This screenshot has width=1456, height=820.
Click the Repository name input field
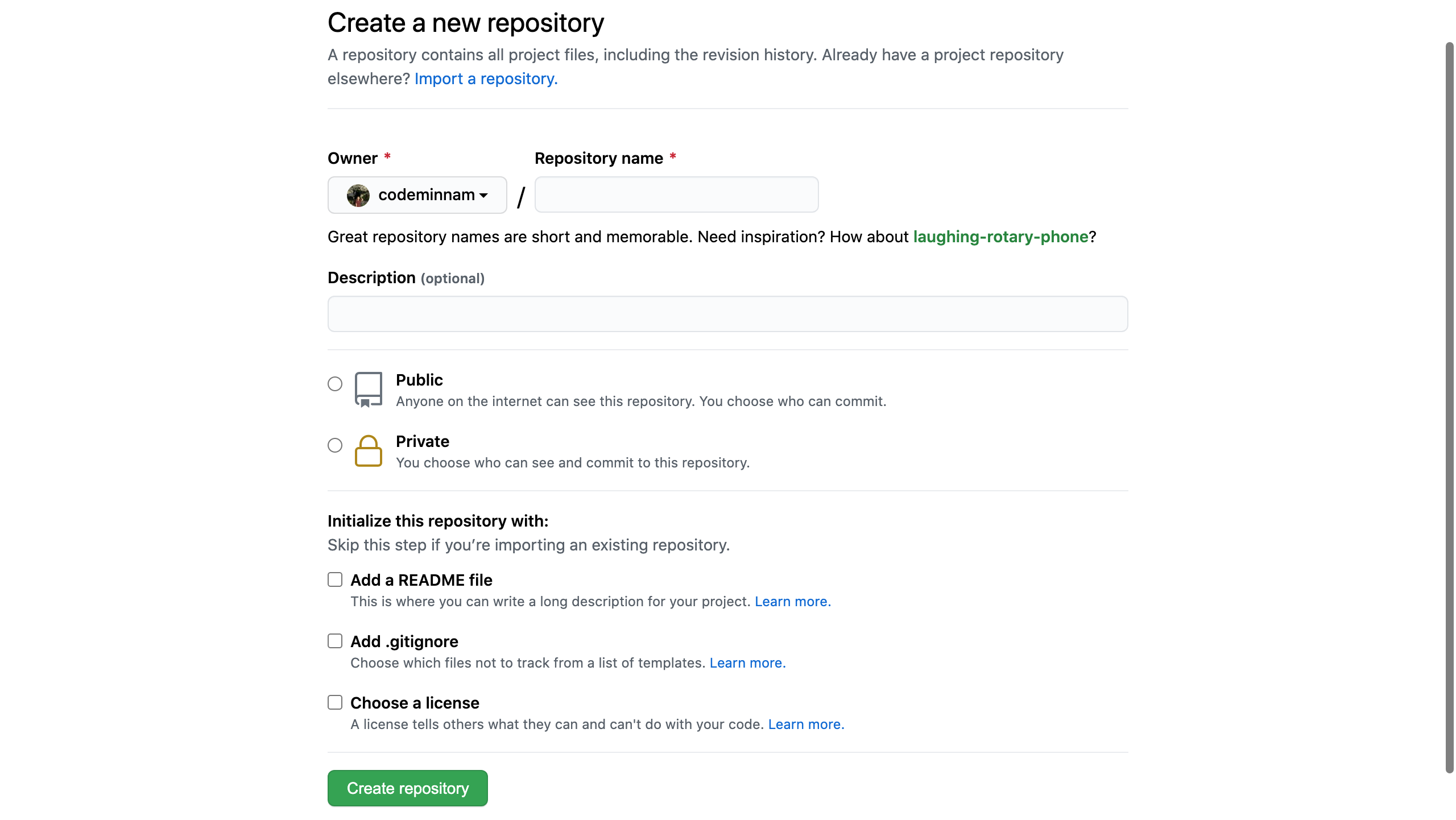tap(676, 194)
